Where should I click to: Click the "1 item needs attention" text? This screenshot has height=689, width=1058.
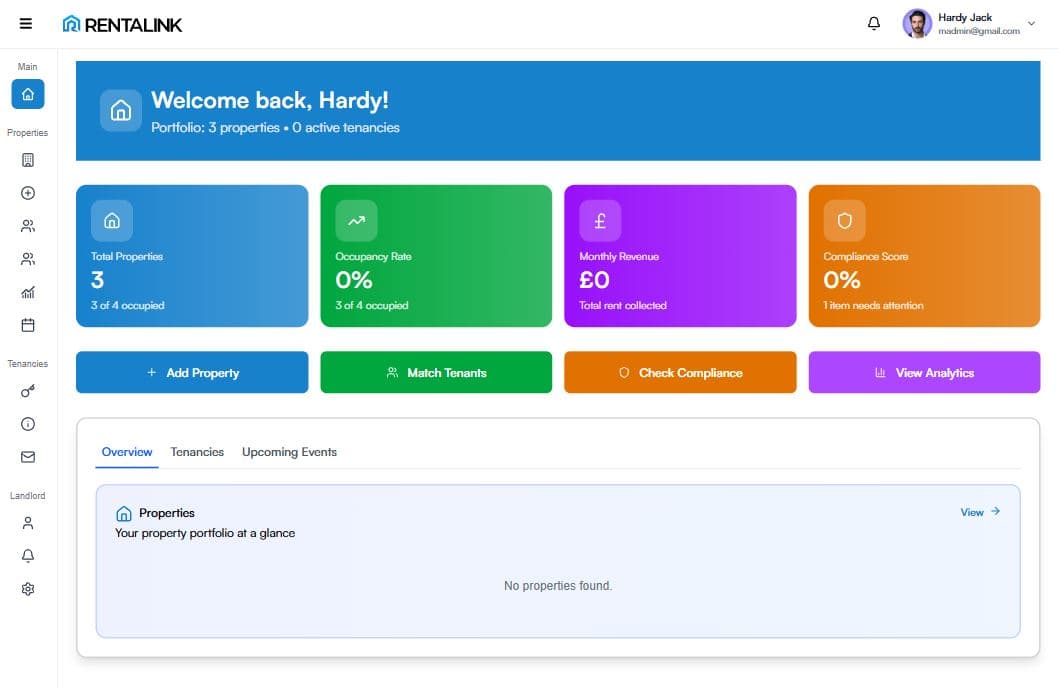click(x=873, y=306)
